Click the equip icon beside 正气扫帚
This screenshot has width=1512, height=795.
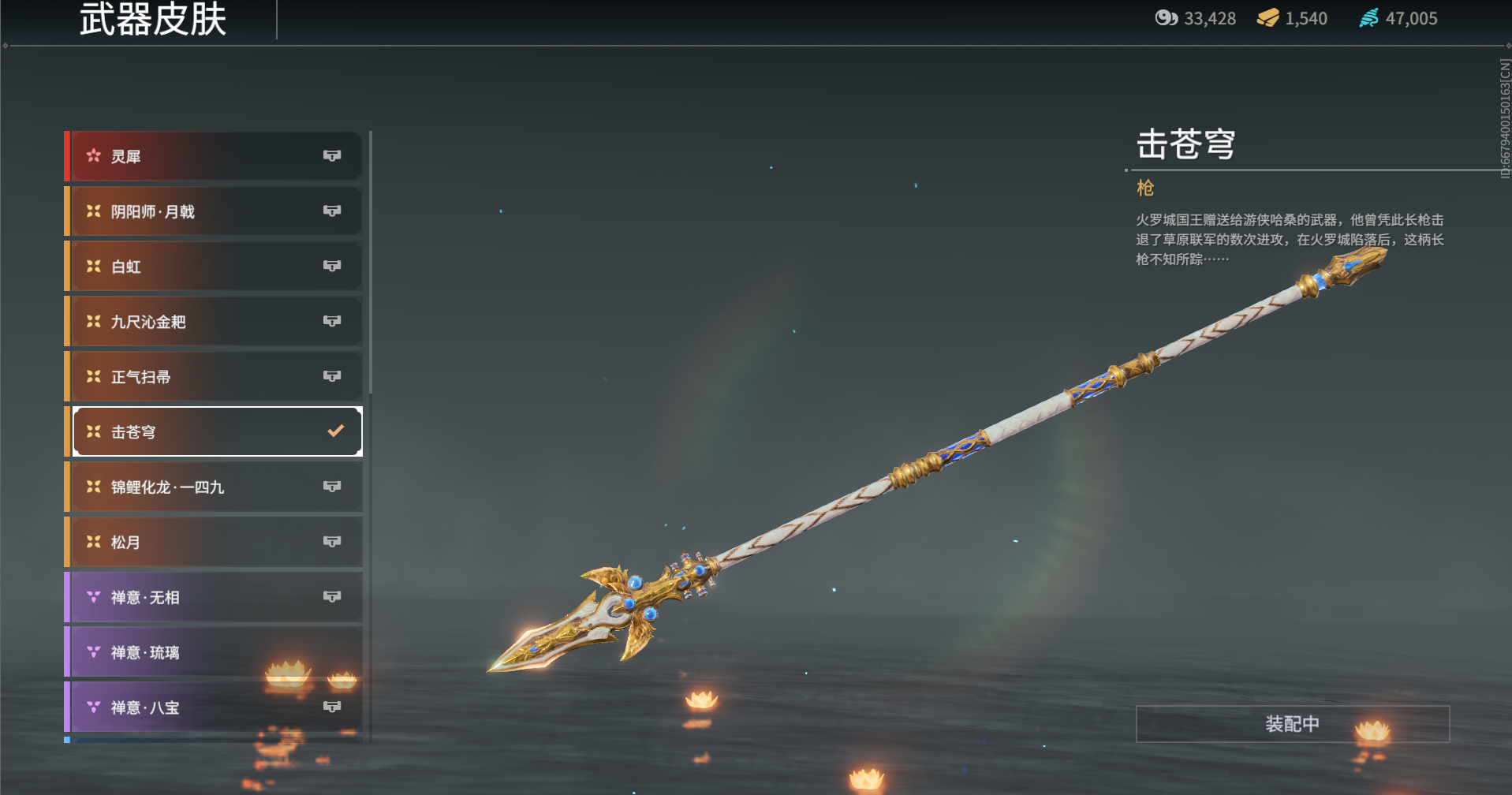[332, 377]
